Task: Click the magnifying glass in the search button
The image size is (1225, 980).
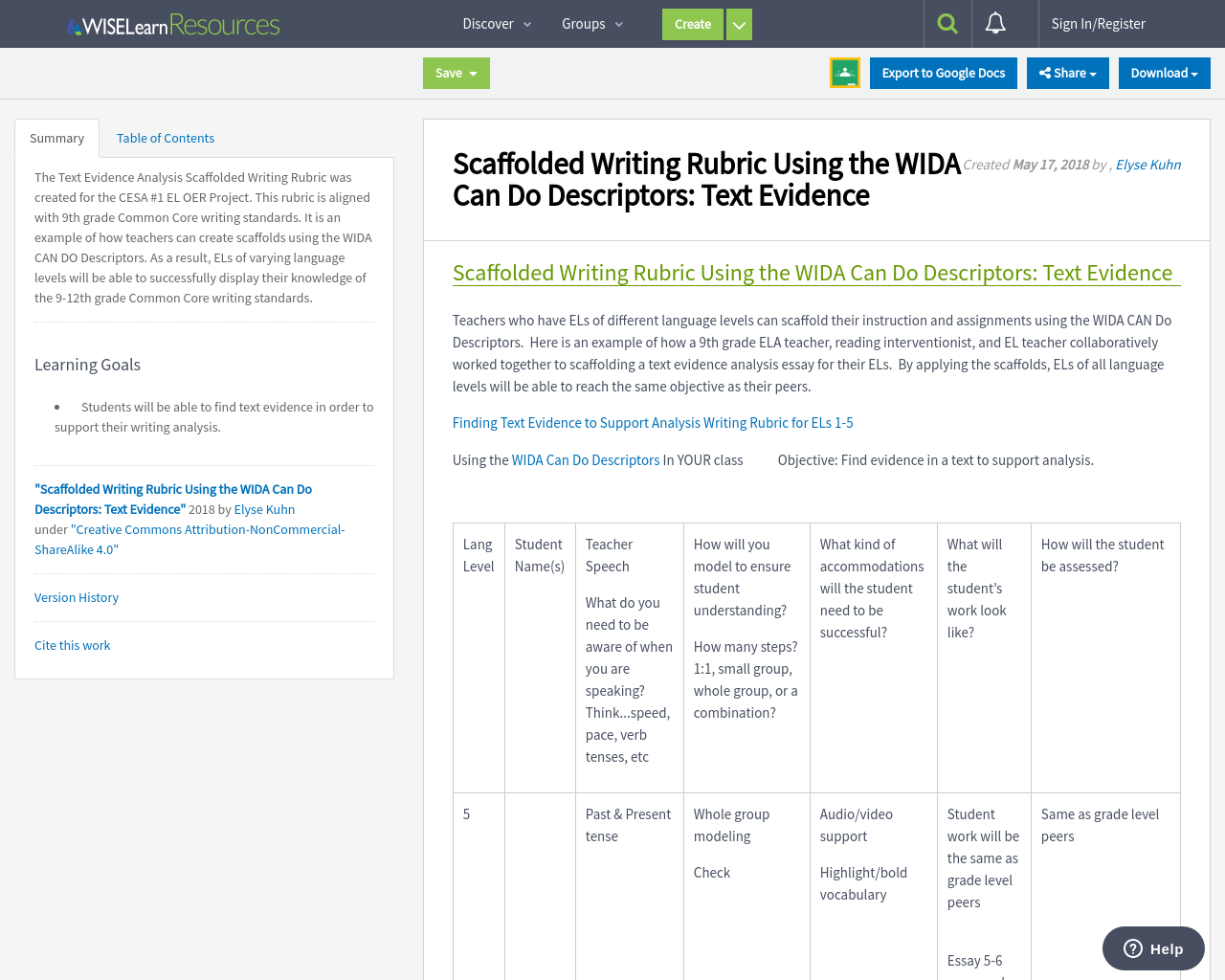Action: [x=946, y=23]
